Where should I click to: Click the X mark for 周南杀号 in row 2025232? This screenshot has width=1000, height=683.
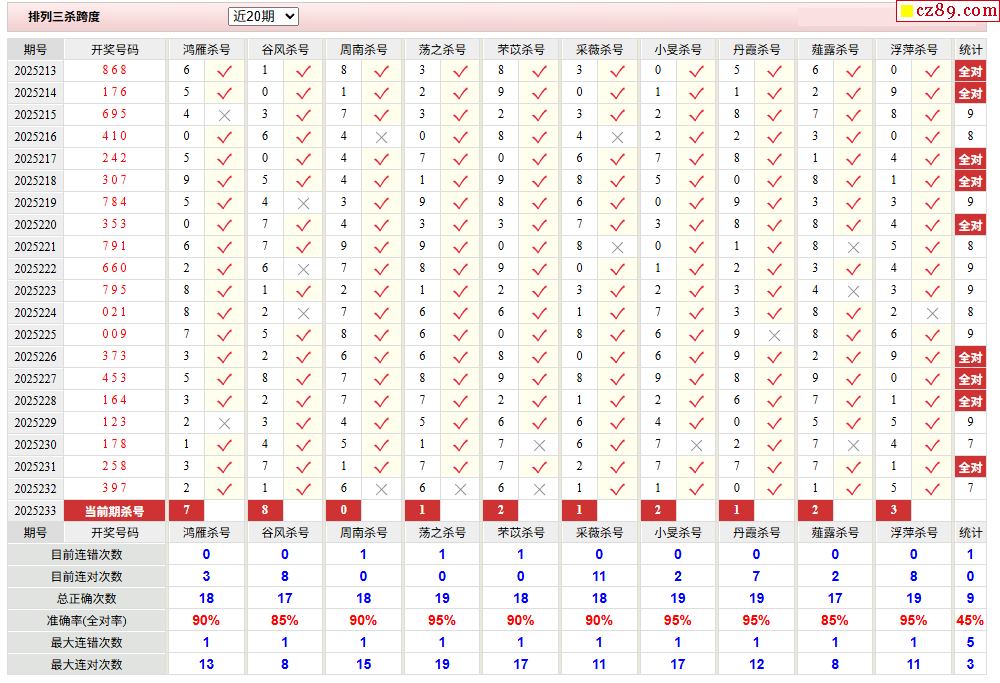tap(381, 489)
